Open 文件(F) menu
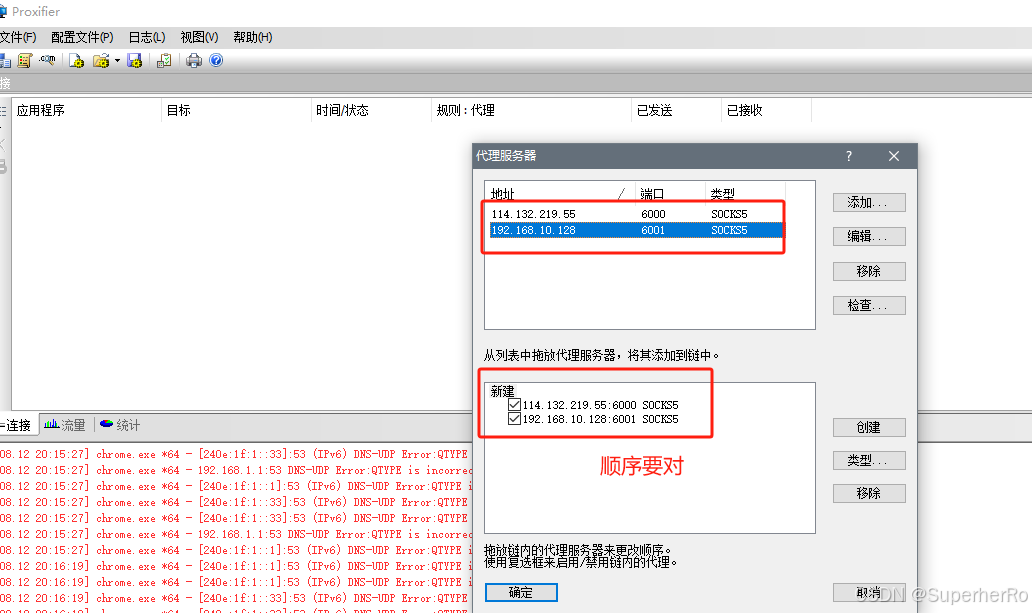This screenshot has width=1032, height=613. point(18,37)
